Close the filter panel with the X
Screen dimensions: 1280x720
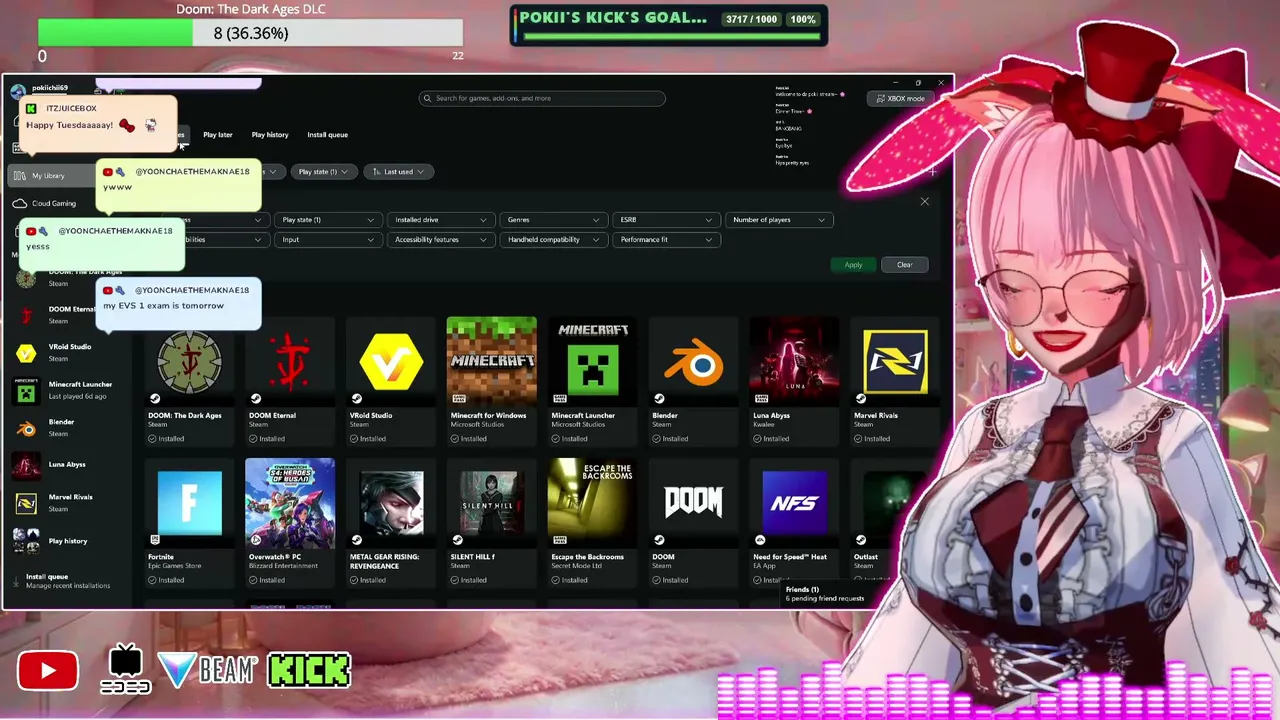tap(924, 202)
